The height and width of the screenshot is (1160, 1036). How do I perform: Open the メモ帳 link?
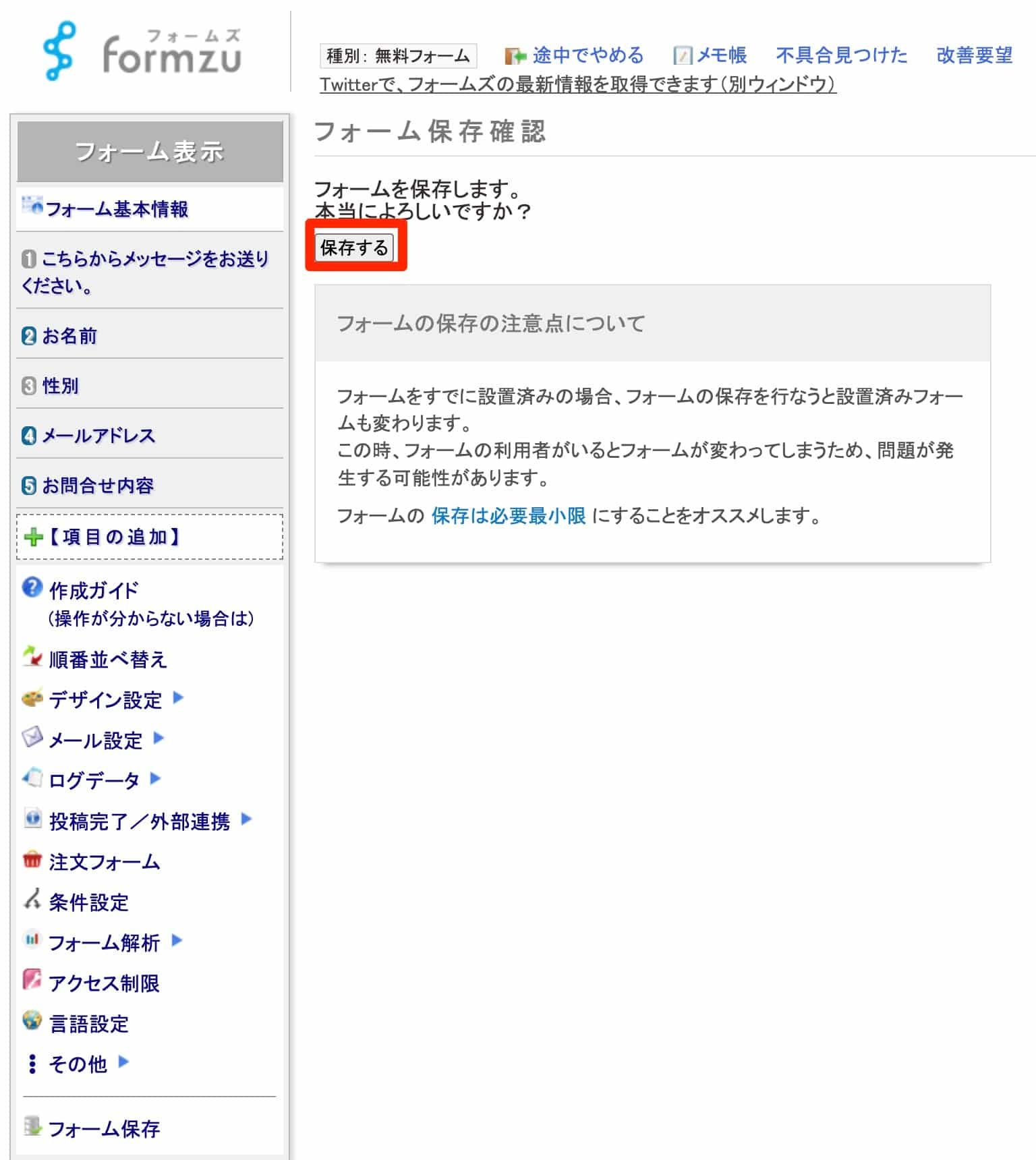tap(721, 55)
